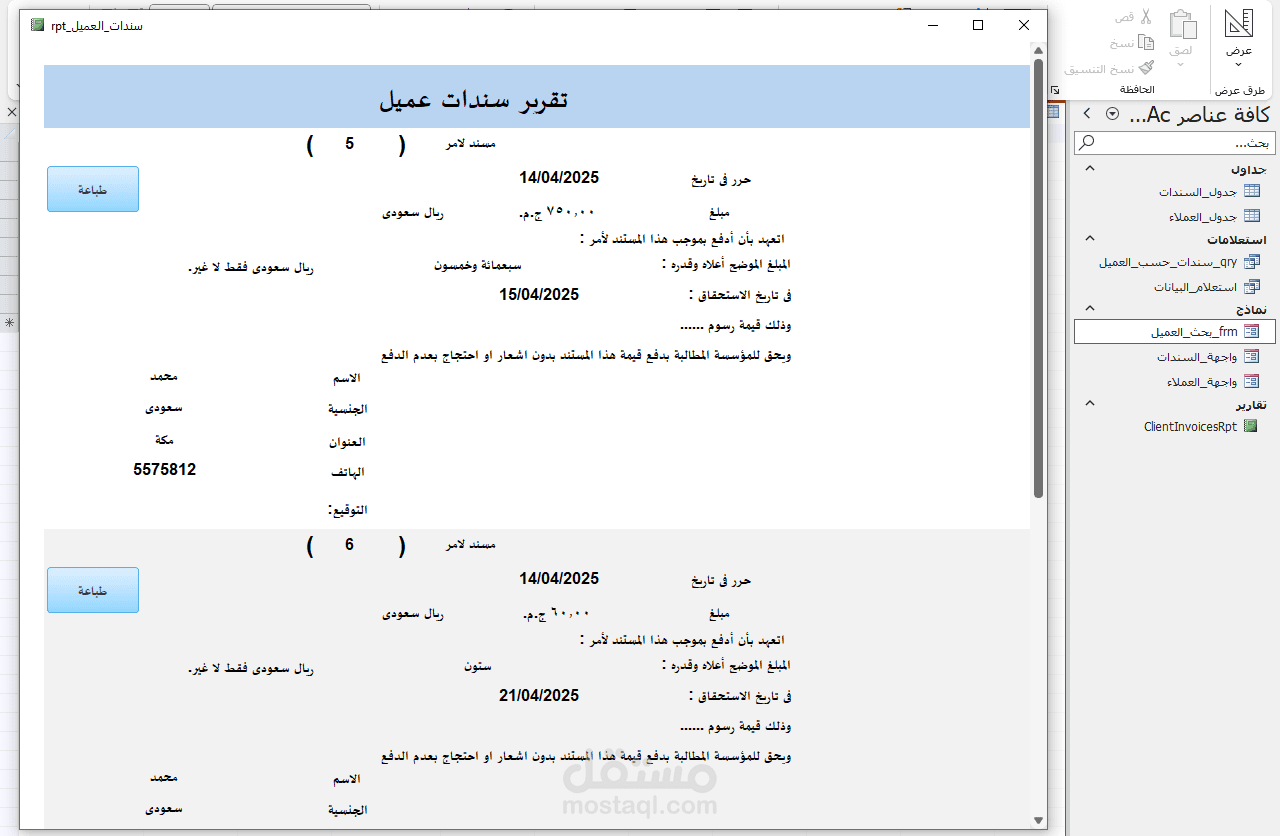
Task: Open navigation pane category menu circle arrow
Action: coord(1112,114)
